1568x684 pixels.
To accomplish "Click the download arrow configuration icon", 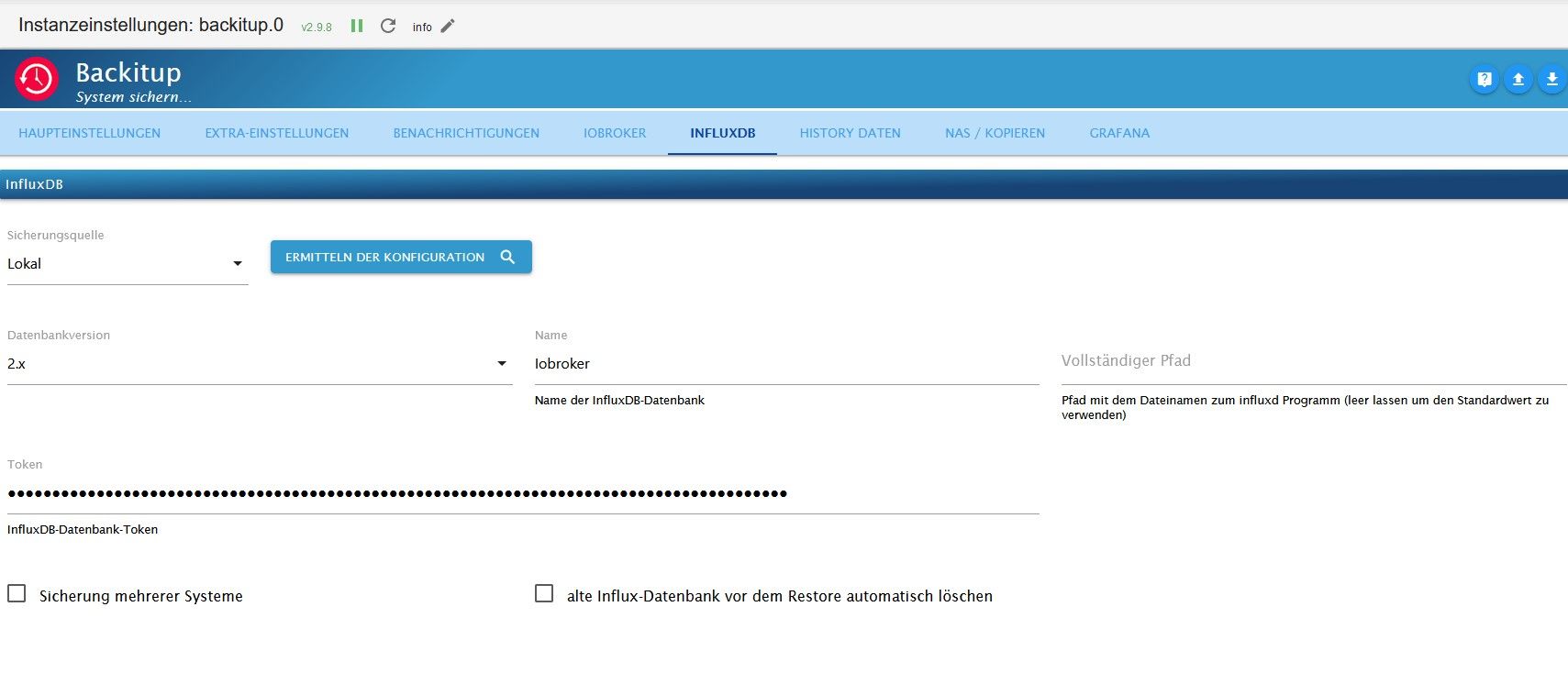I will (1551, 80).
